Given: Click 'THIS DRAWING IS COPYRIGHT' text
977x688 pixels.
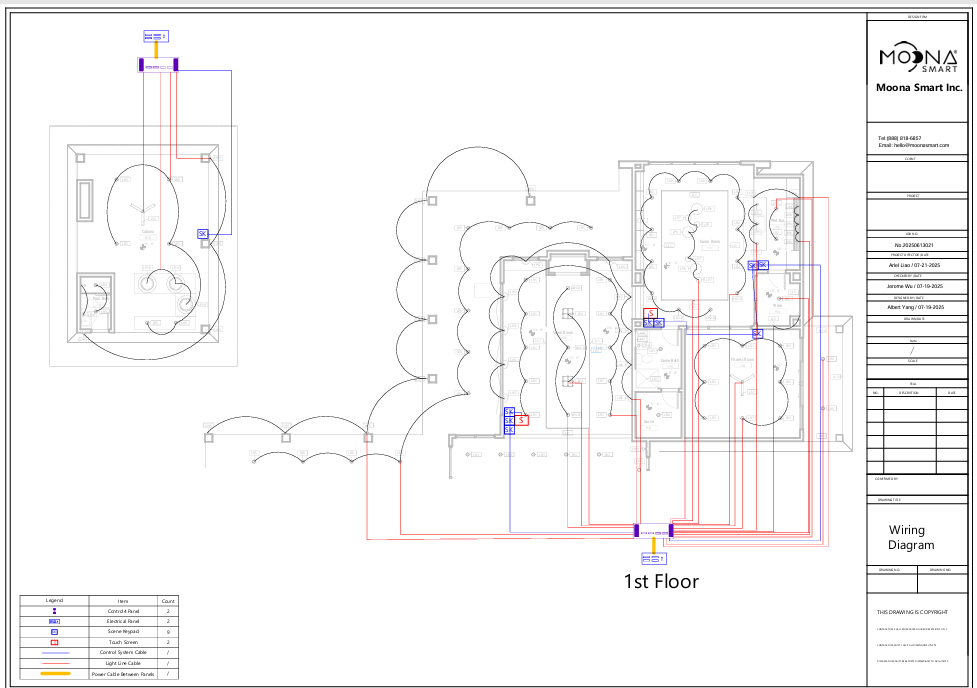Looking at the screenshot, I should click(x=912, y=612).
